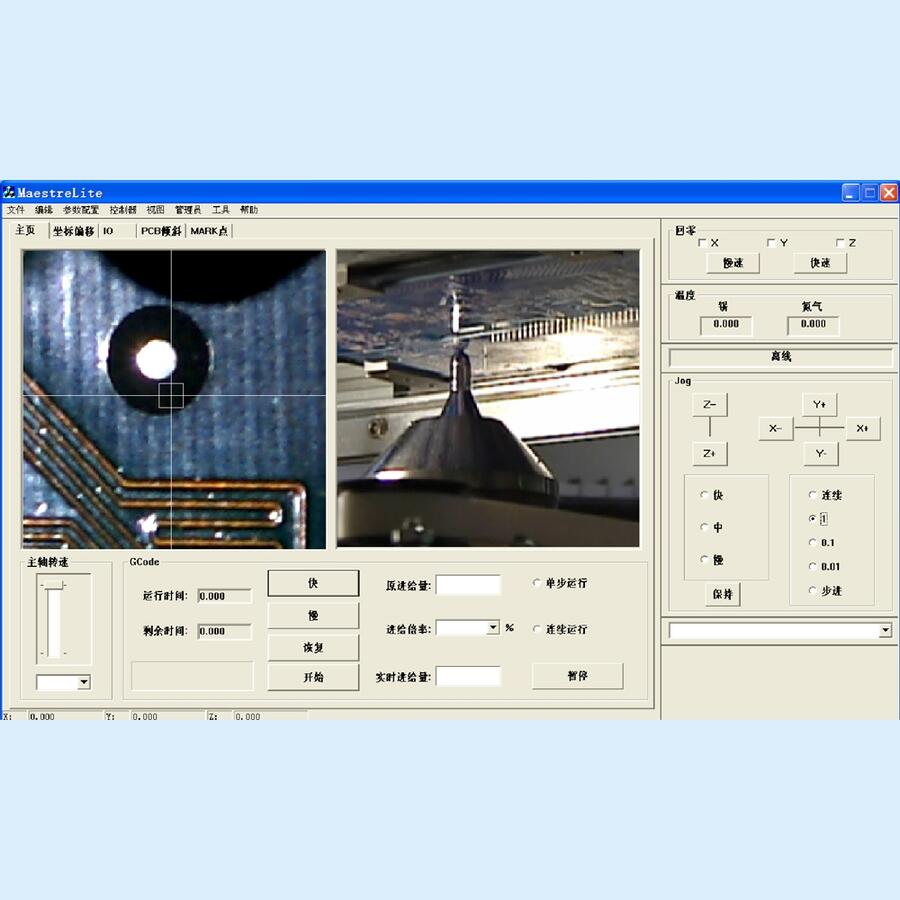Click the 开始 button in the GCode panel
Image resolution: width=900 pixels, height=900 pixels.
[313, 677]
